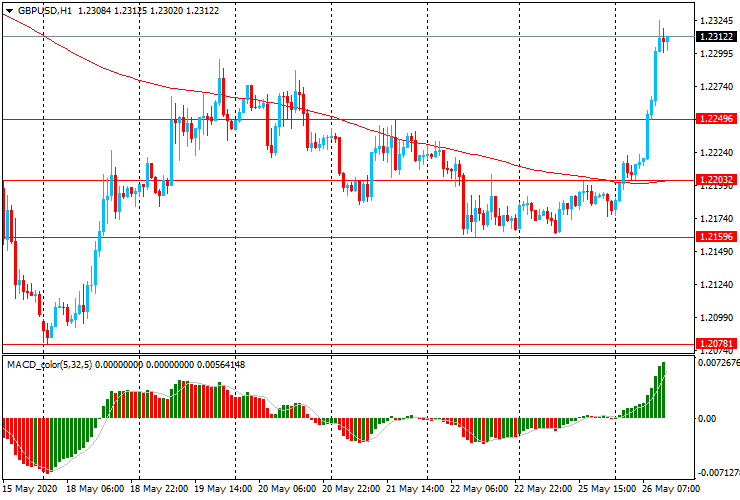
Task: Click the 1.22240 price axis value
Action: [717, 153]
